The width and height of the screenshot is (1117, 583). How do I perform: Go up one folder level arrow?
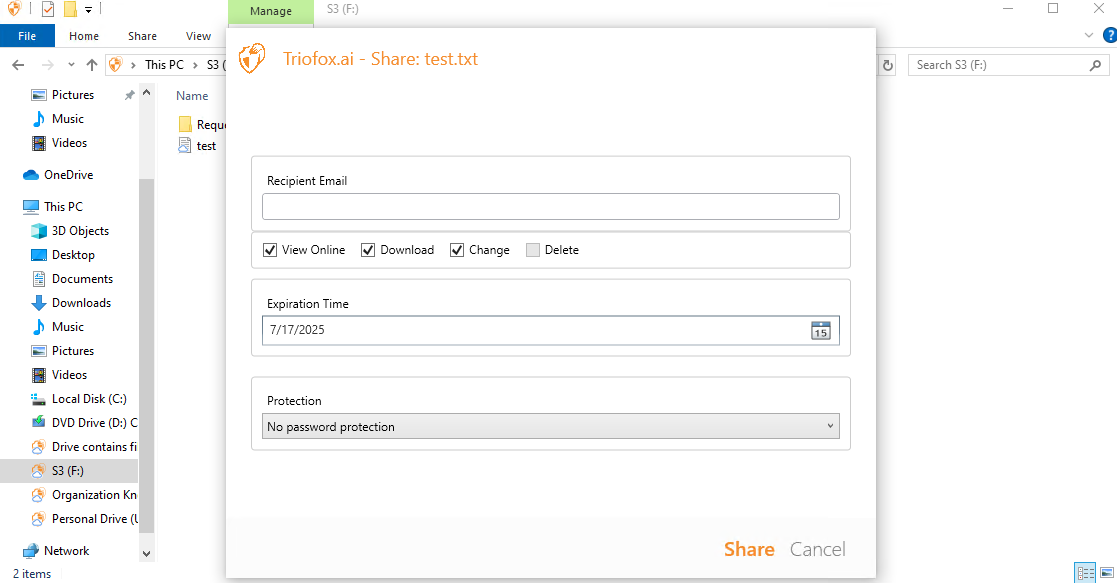point(92,65)
